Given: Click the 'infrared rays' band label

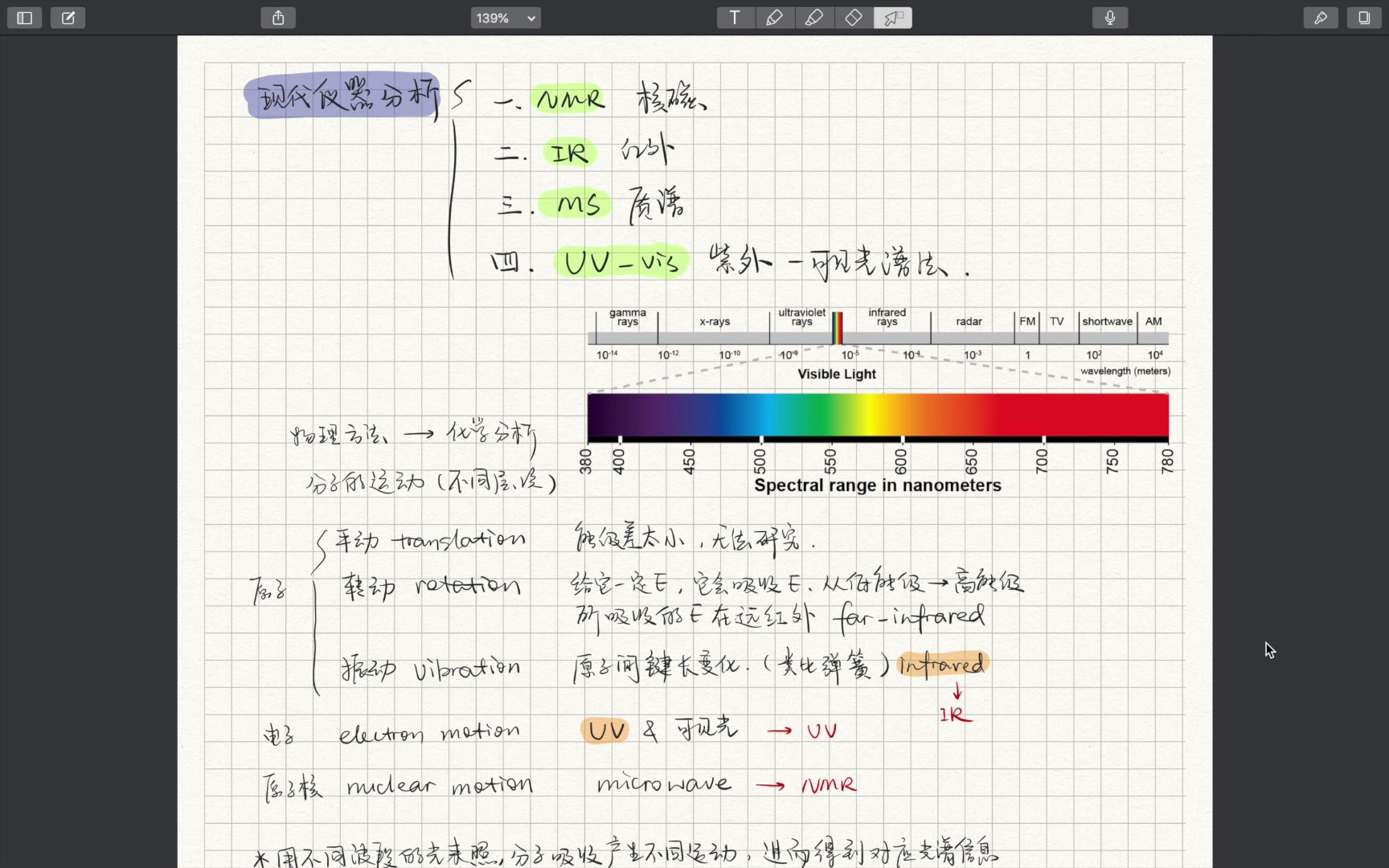Looking at the screenshot, I should pos(887,317).
